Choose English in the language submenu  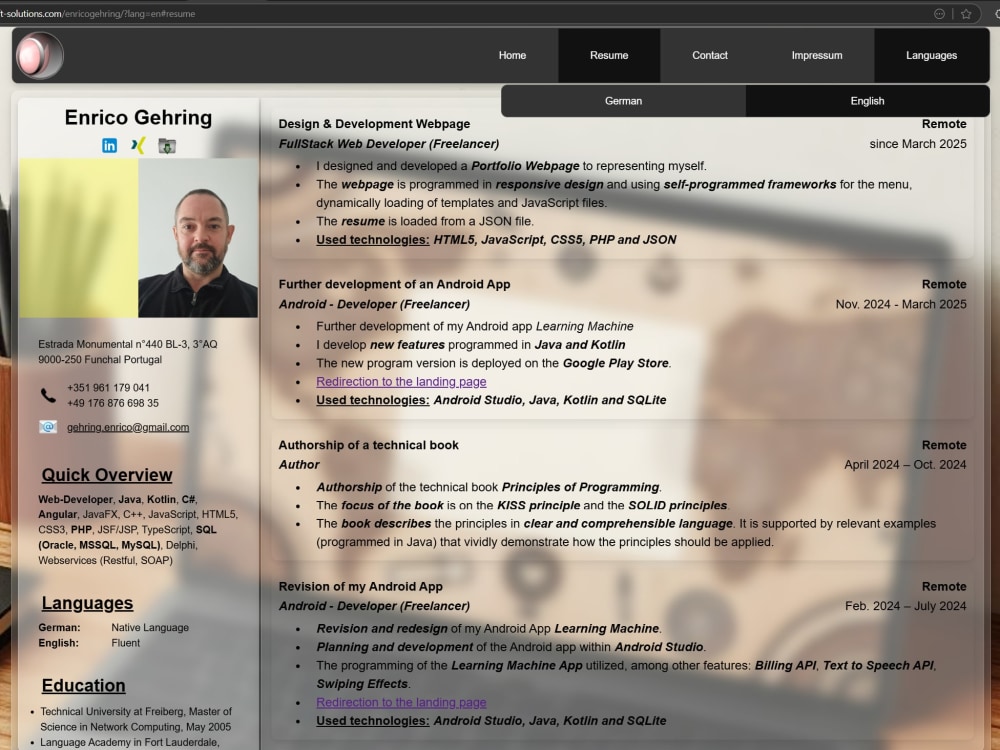click(867, 101)
